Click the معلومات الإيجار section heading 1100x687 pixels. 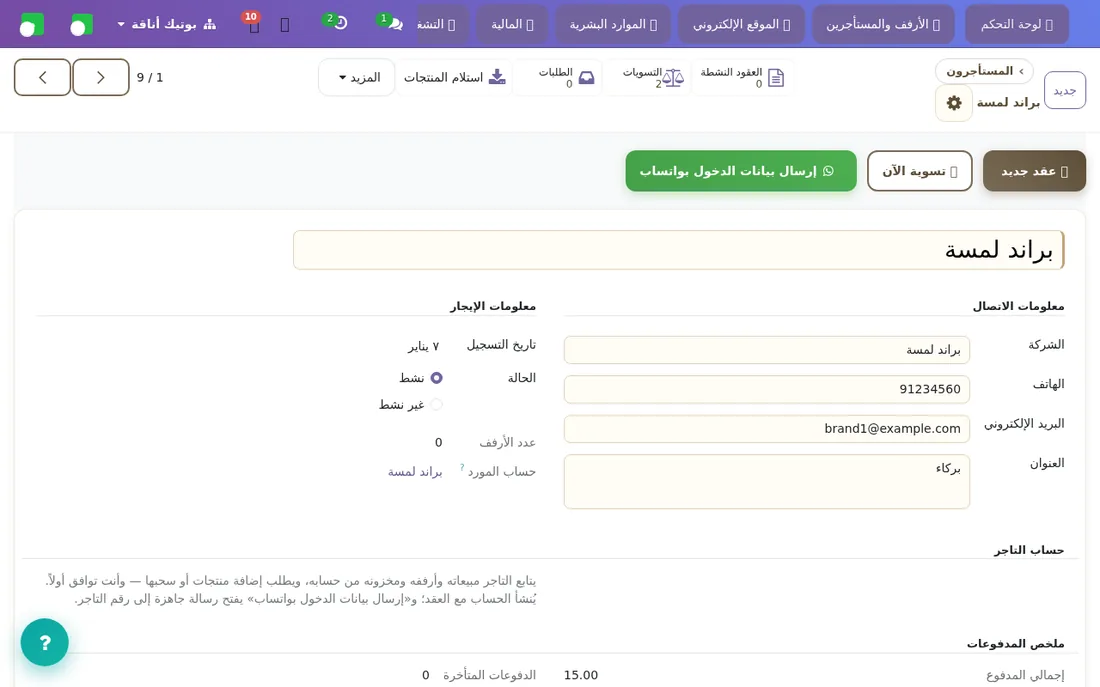[x=492, y=306]
